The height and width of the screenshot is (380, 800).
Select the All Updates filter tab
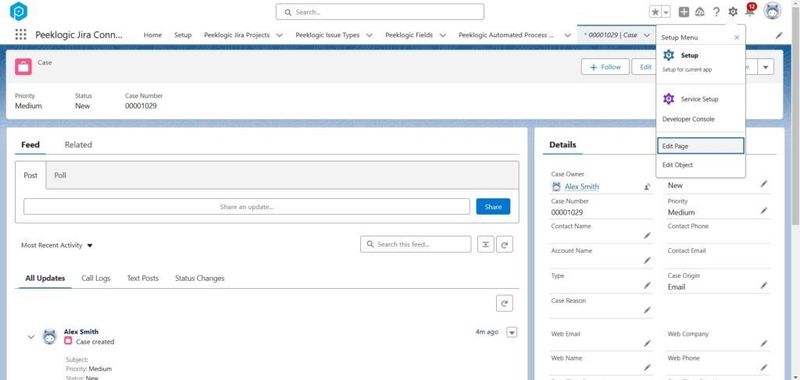coord(45,278)
